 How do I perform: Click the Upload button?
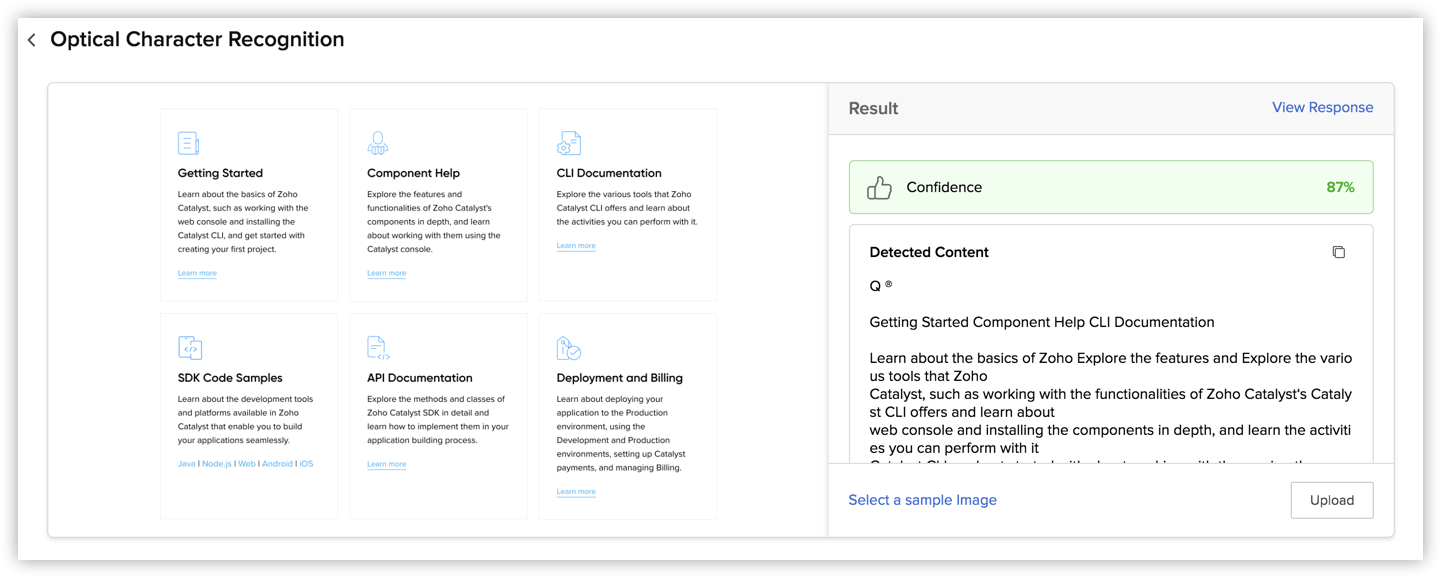pyautogui.click(x=1332, y=500)
